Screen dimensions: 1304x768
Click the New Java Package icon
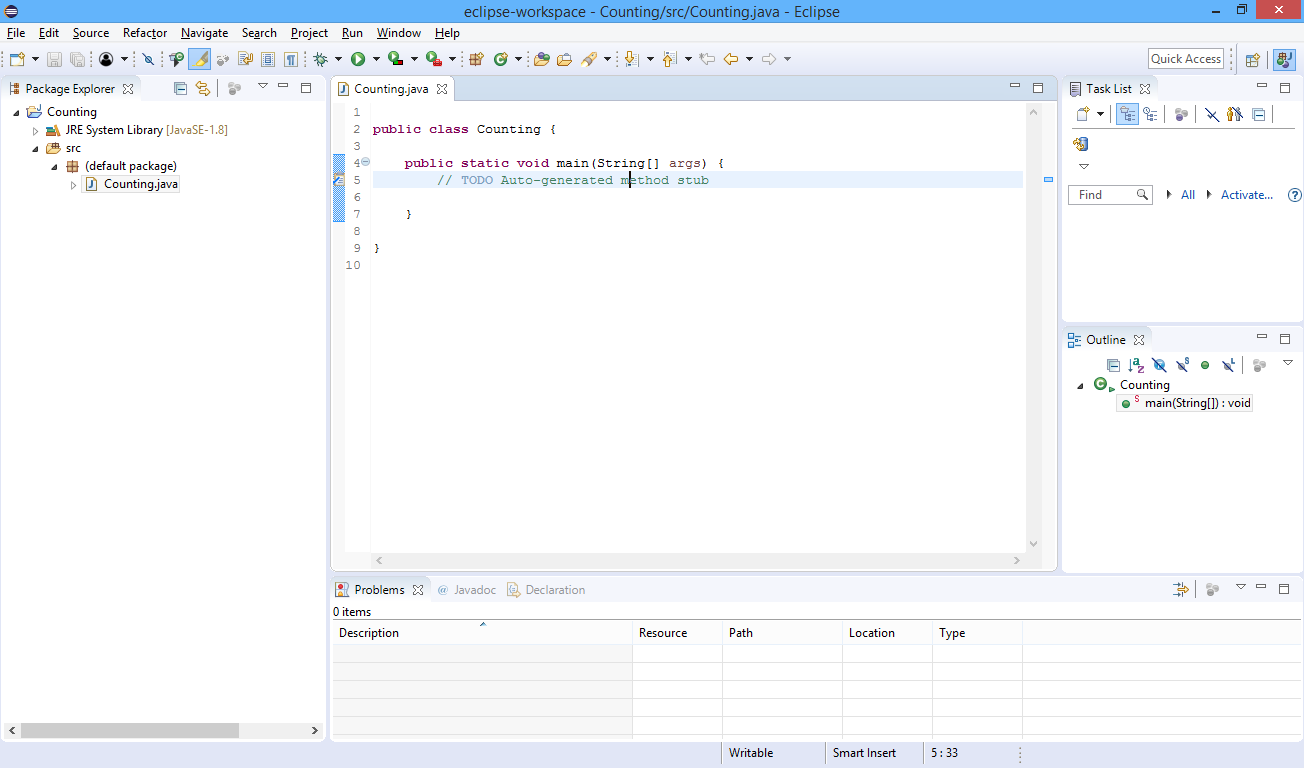coord(475,59)
